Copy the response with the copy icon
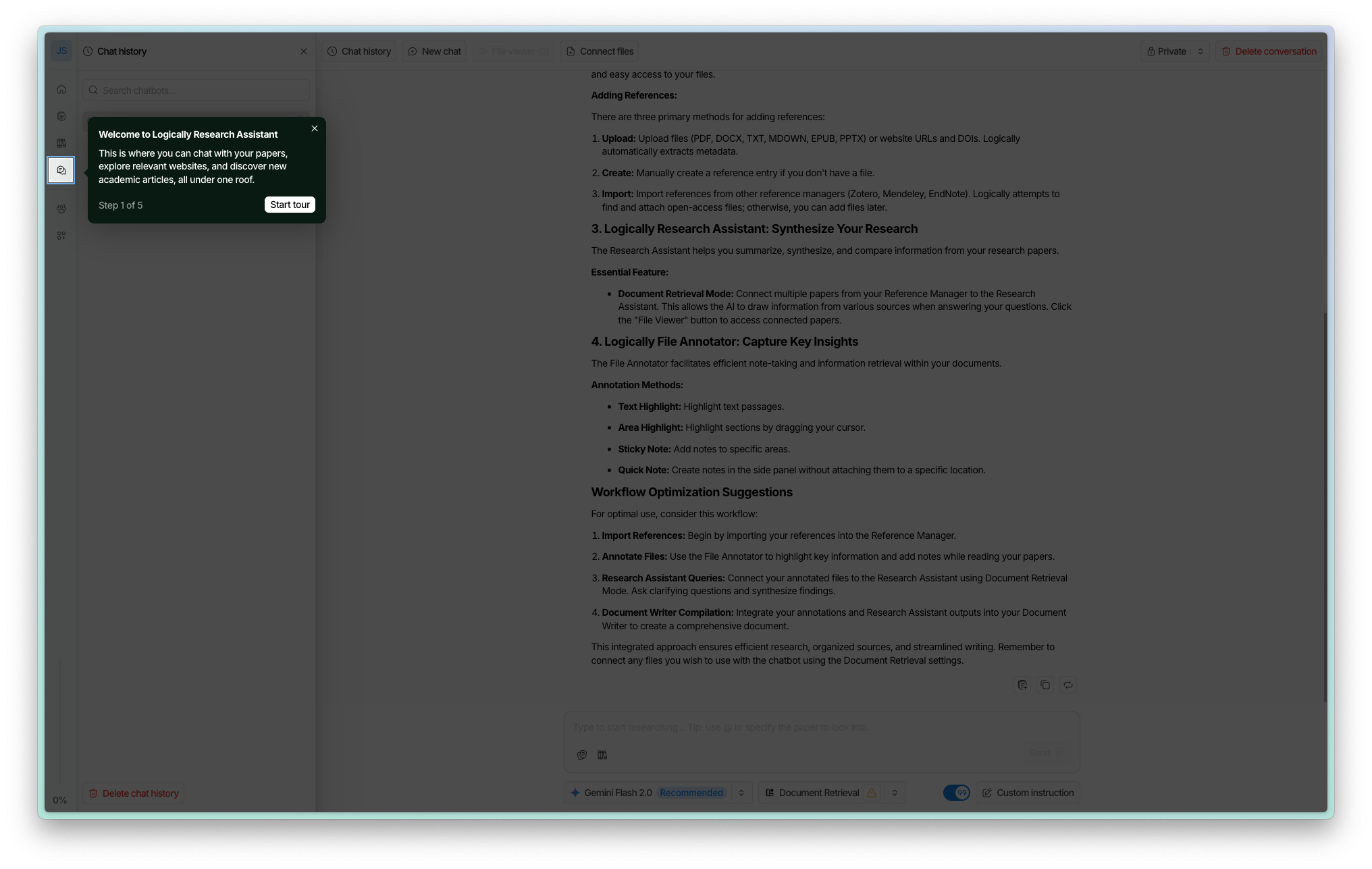The height and width of the screenshot is (869, 1372). point(1045,685)
